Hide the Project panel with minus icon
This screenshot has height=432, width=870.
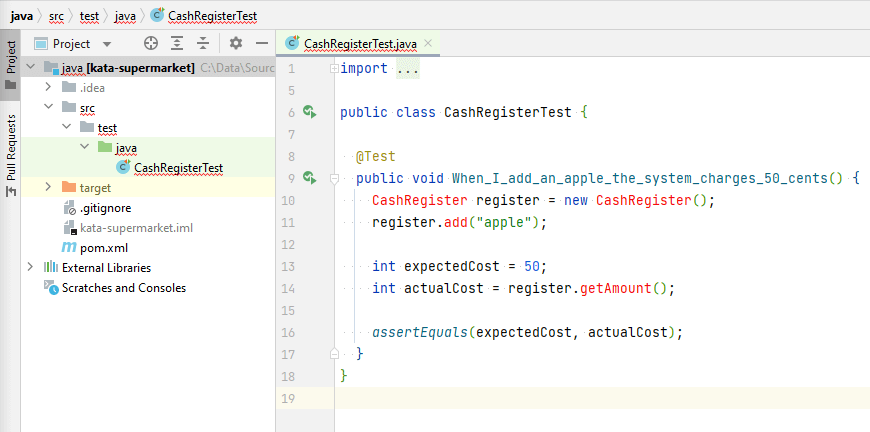point(261,43)
